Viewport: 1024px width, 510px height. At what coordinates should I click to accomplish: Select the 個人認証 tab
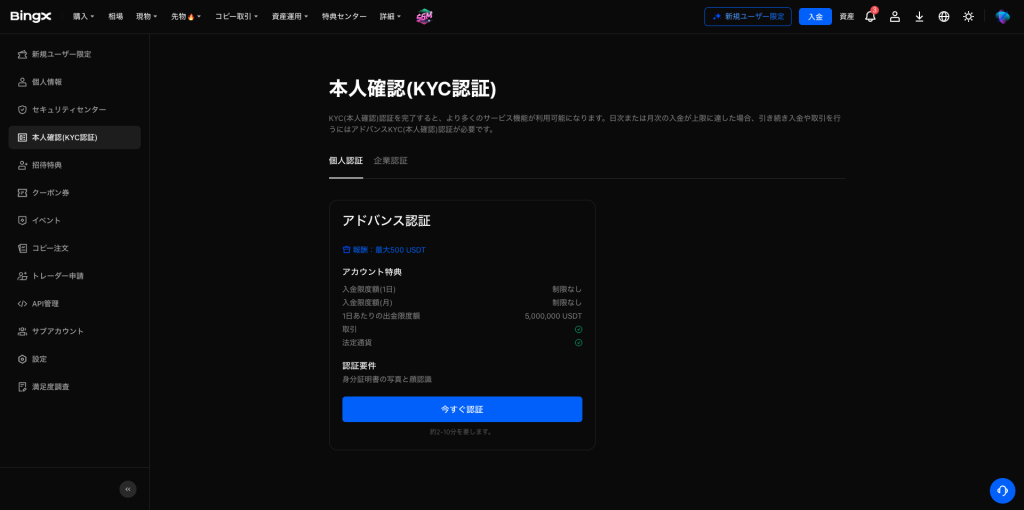(345, 161)
